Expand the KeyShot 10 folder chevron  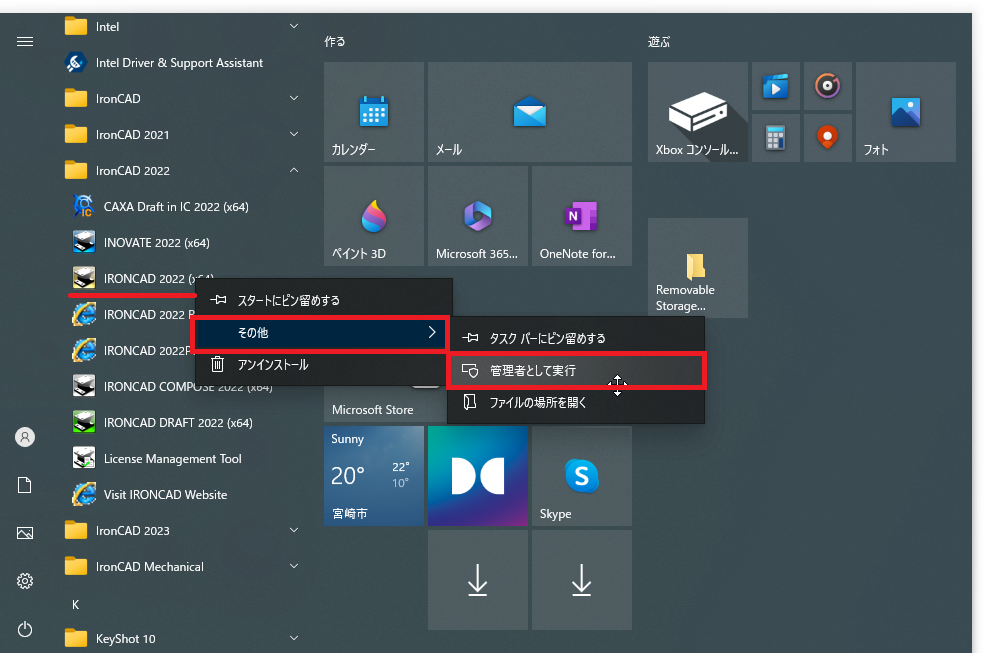[293, 639]
